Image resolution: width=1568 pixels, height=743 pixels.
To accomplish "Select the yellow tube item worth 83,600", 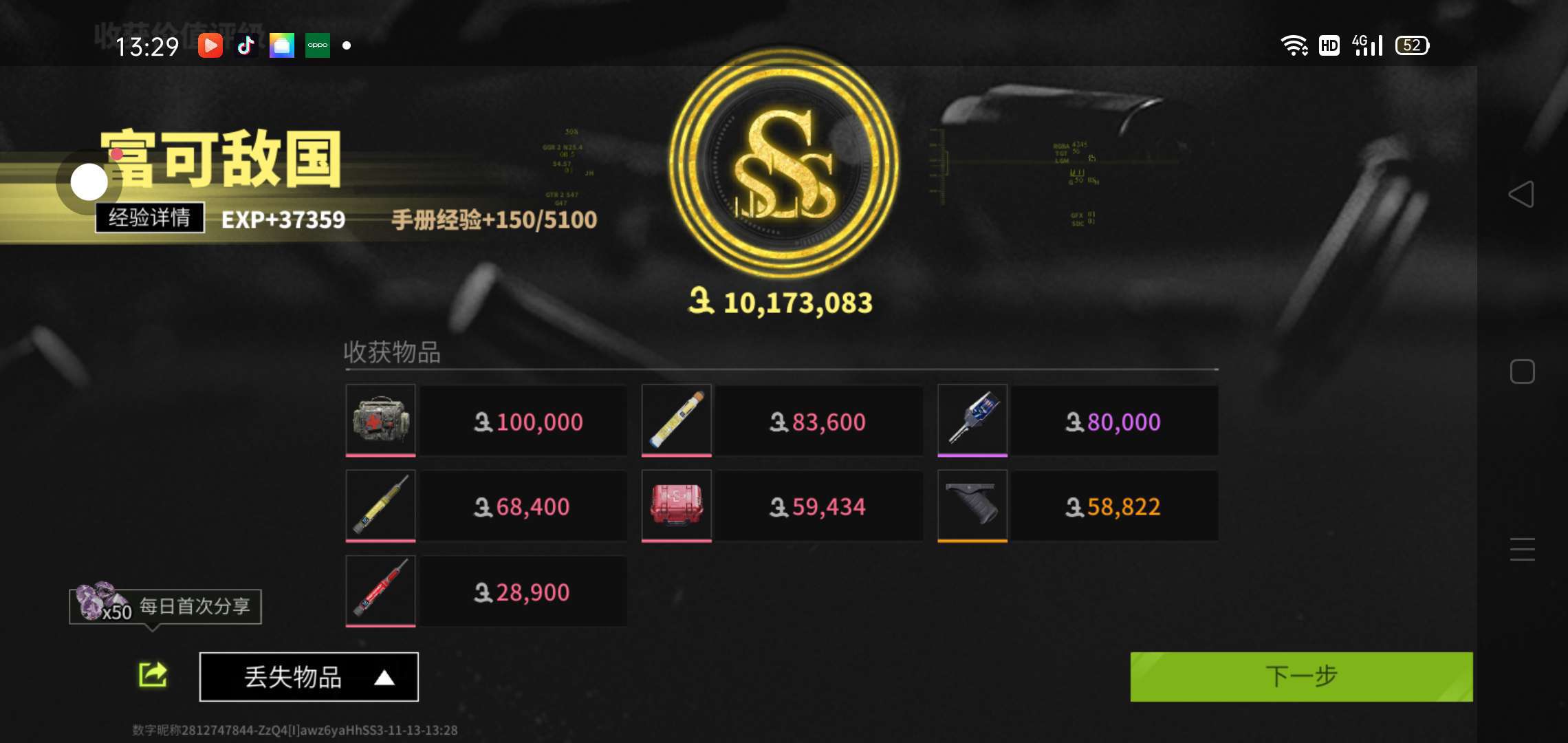I will pyautogui.click(x=676, y=420).
